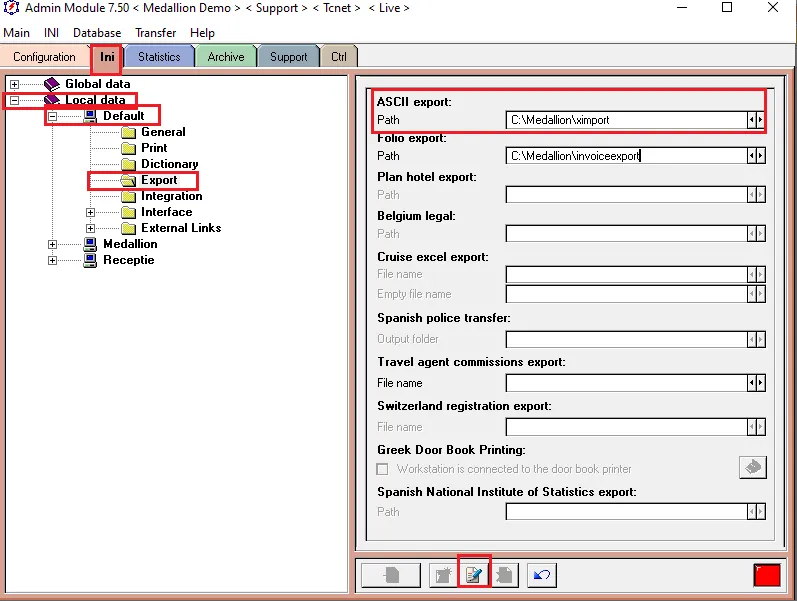The height and width of the screenshot is (601, 797).
Task: Click the Plan hotel export Path field
Action: [626, 195]
